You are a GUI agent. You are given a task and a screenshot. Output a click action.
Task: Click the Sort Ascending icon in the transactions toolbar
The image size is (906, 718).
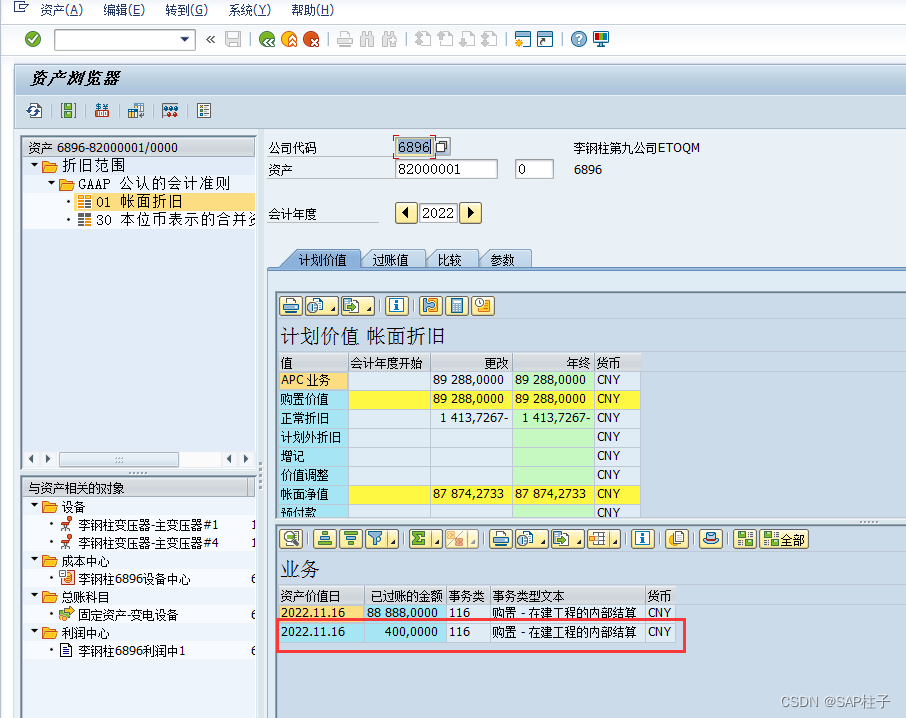[x=325, y=540]
